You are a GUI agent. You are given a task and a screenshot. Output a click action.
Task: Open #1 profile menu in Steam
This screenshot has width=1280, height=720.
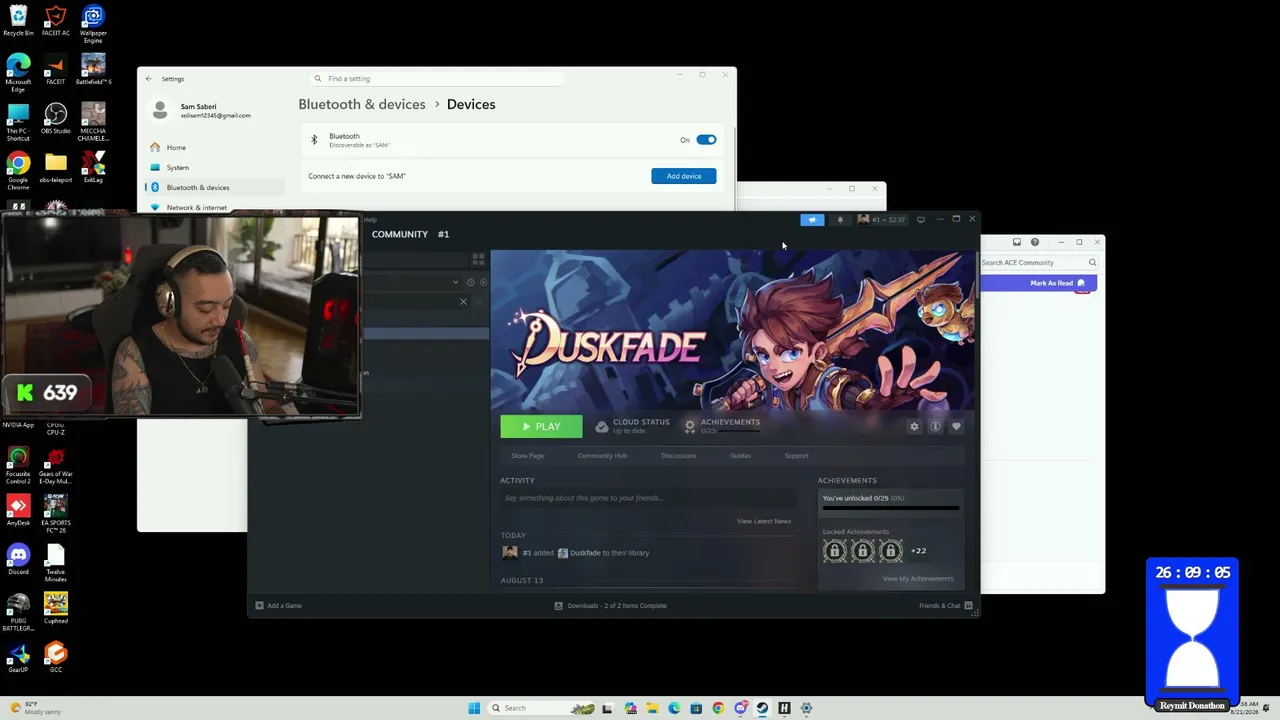tap(443, 235)
